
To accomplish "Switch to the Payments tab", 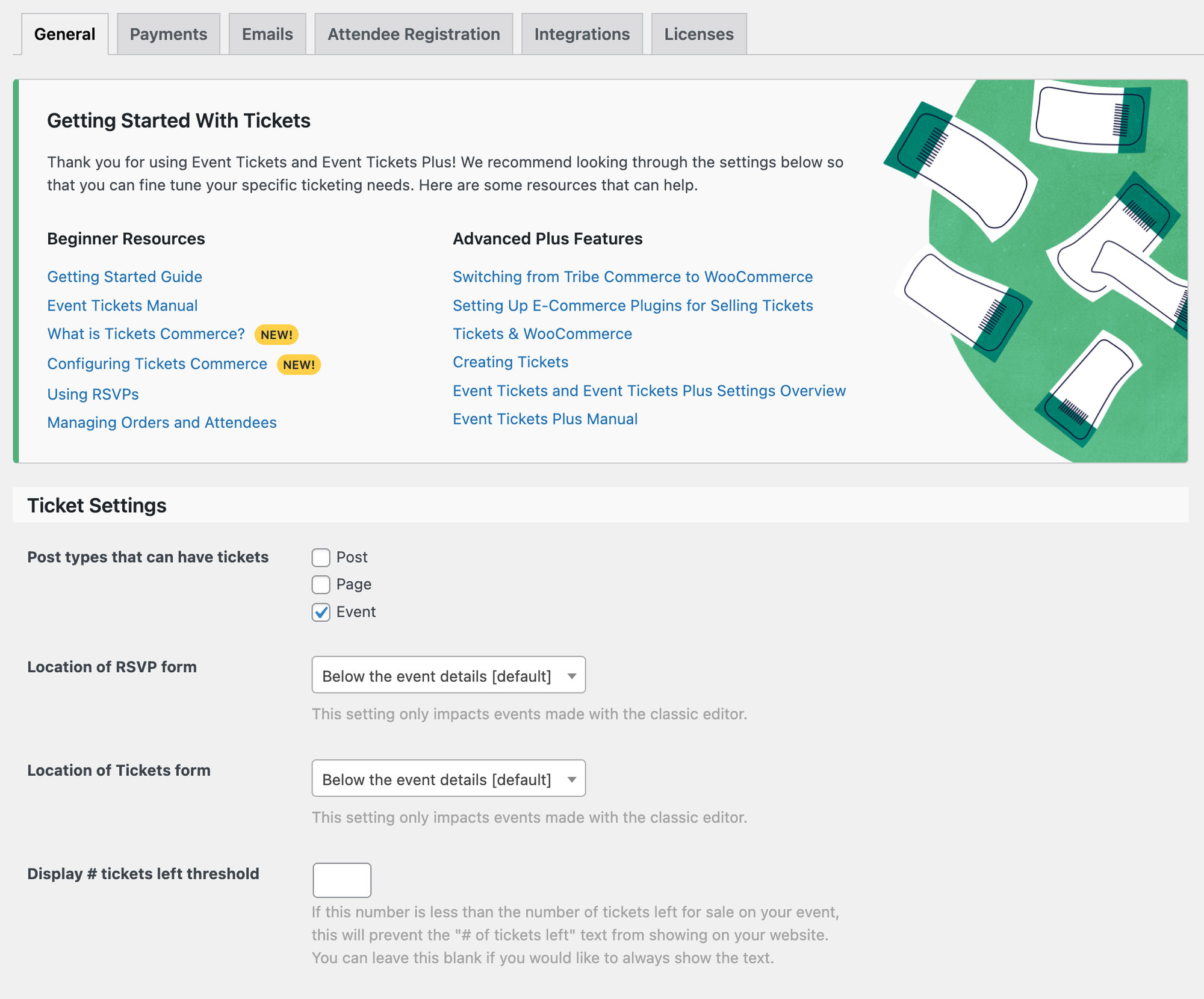I will coord(167,34).
